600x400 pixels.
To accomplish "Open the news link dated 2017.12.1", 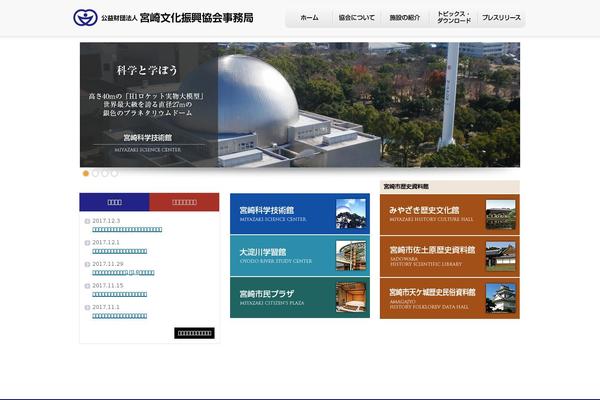I will tap(119, 251).
